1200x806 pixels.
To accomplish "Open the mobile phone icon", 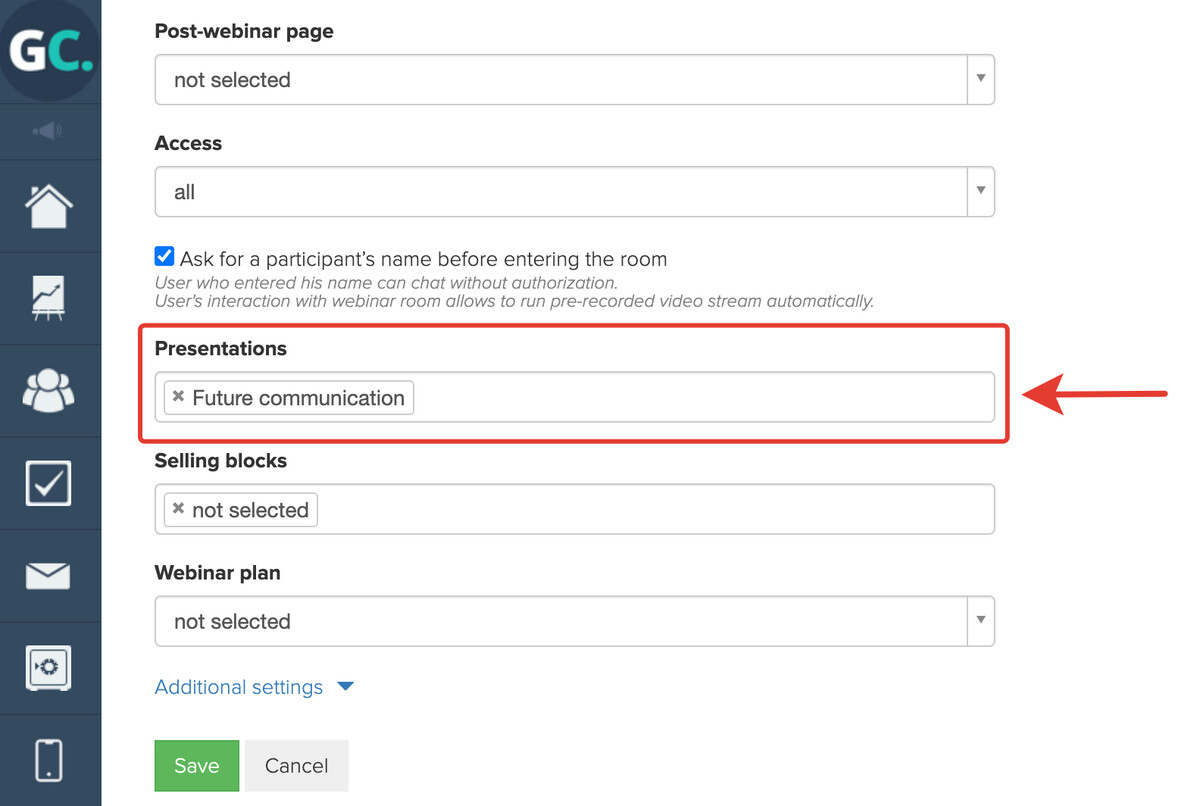I will click(48, 759).
